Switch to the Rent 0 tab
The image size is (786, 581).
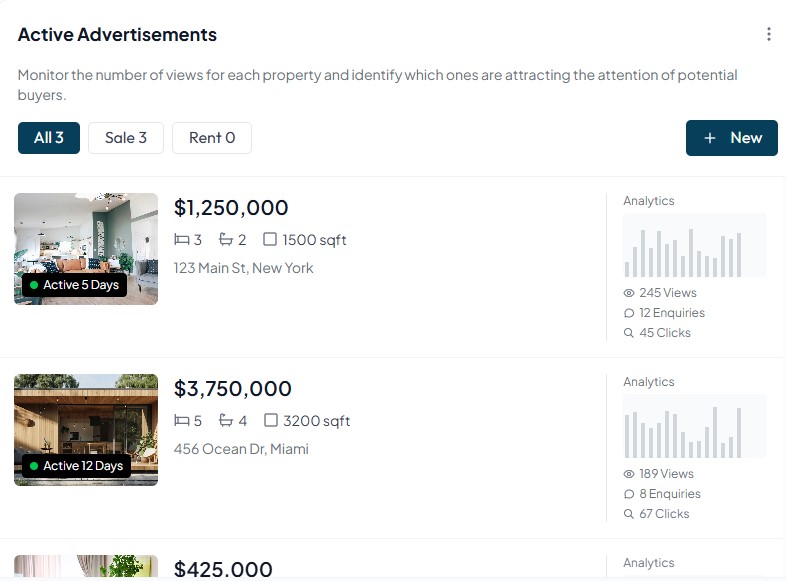point(212,138)
